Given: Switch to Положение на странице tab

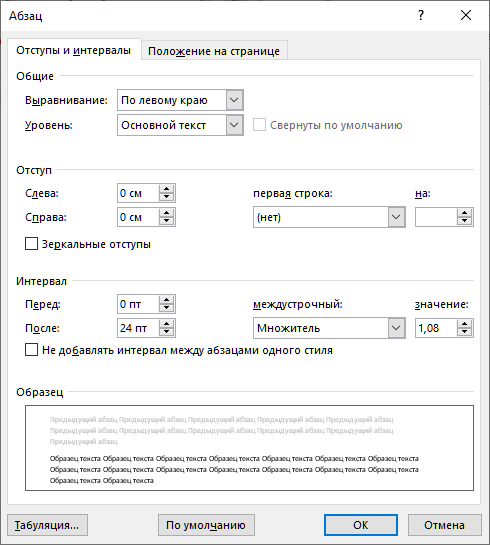Looking at the screenshot, I should 214,51.
